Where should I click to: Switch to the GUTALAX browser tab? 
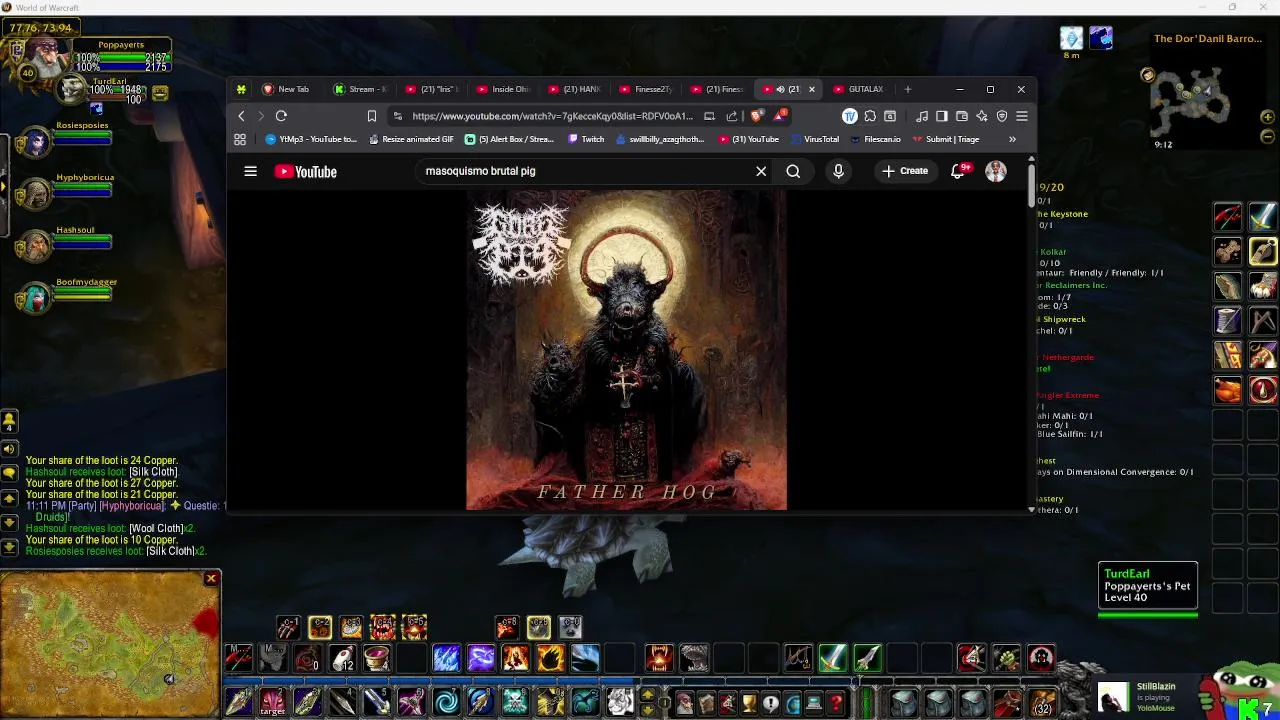(x=861, y=89)
